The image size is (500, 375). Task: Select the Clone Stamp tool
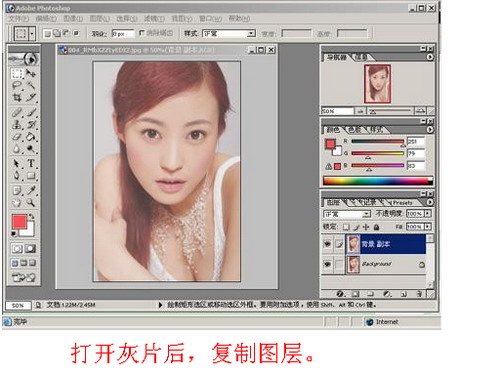(17, 125)
